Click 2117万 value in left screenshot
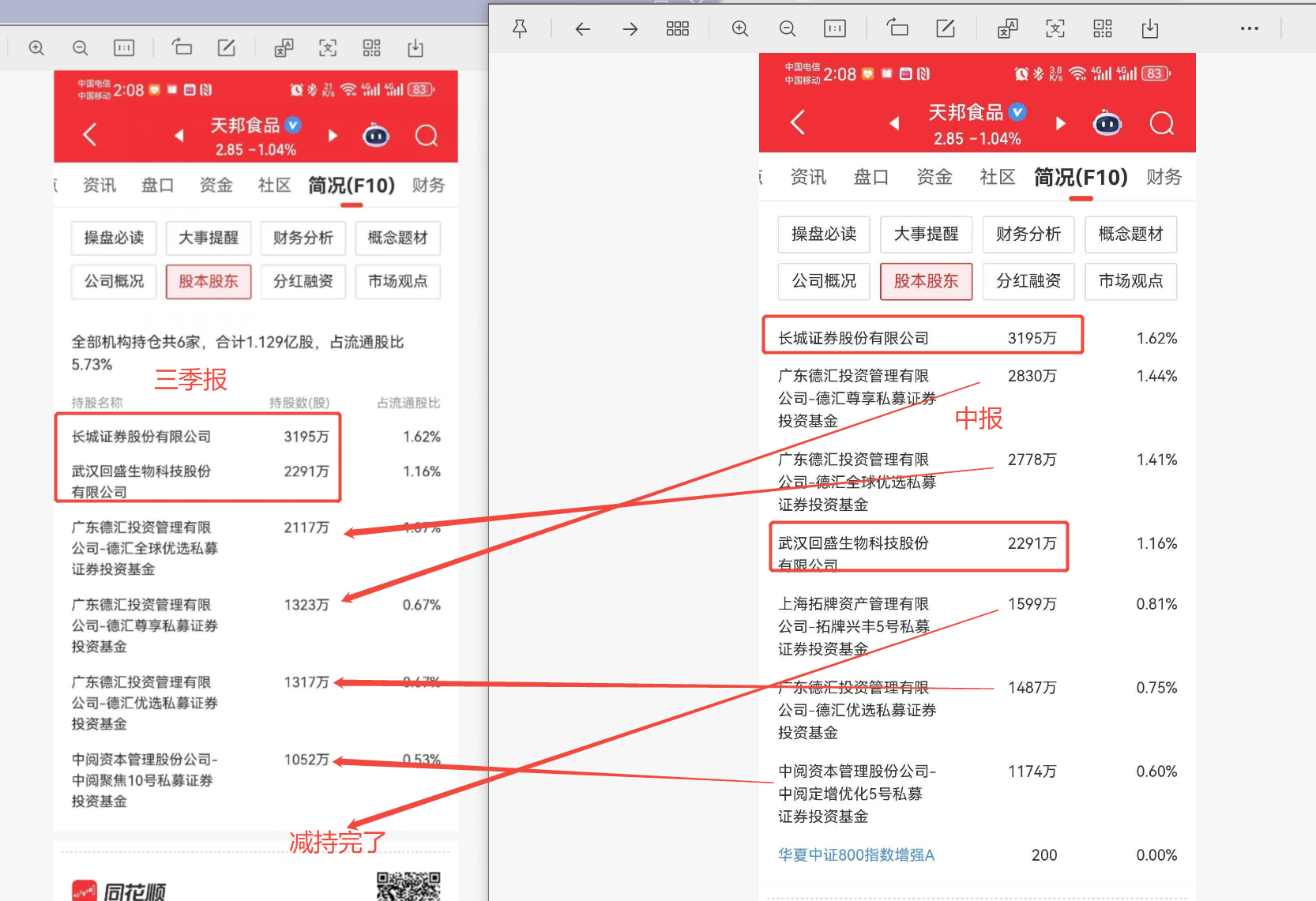The width and height of the screenshot is (1316, 901). (306, 527)
